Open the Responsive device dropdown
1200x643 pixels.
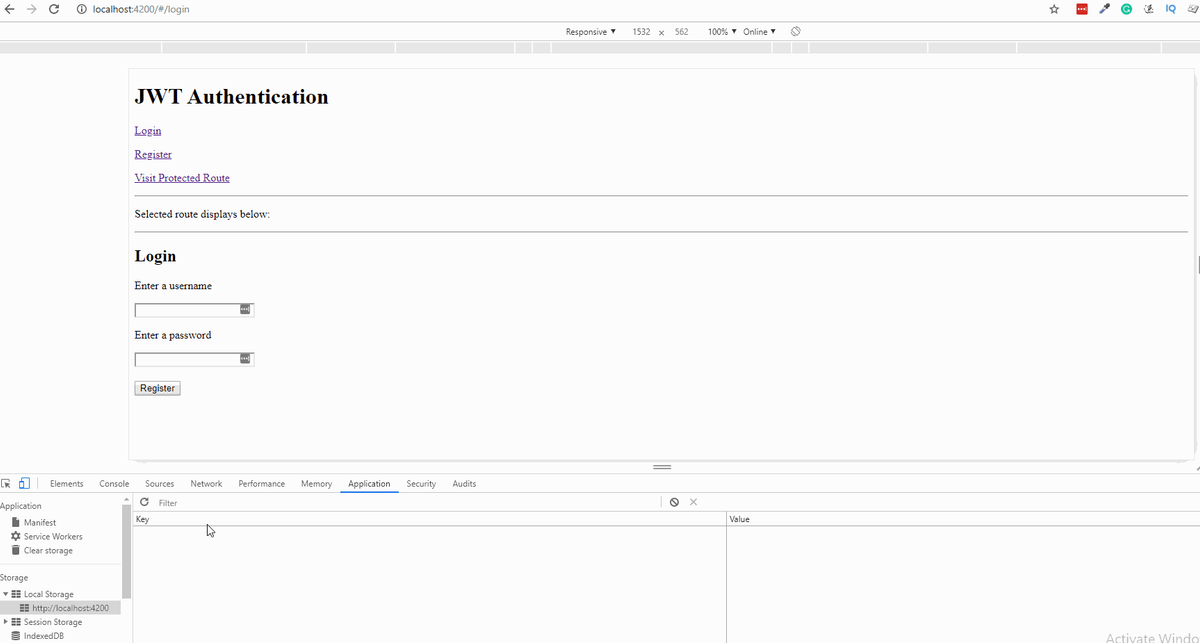pos(590,31)
